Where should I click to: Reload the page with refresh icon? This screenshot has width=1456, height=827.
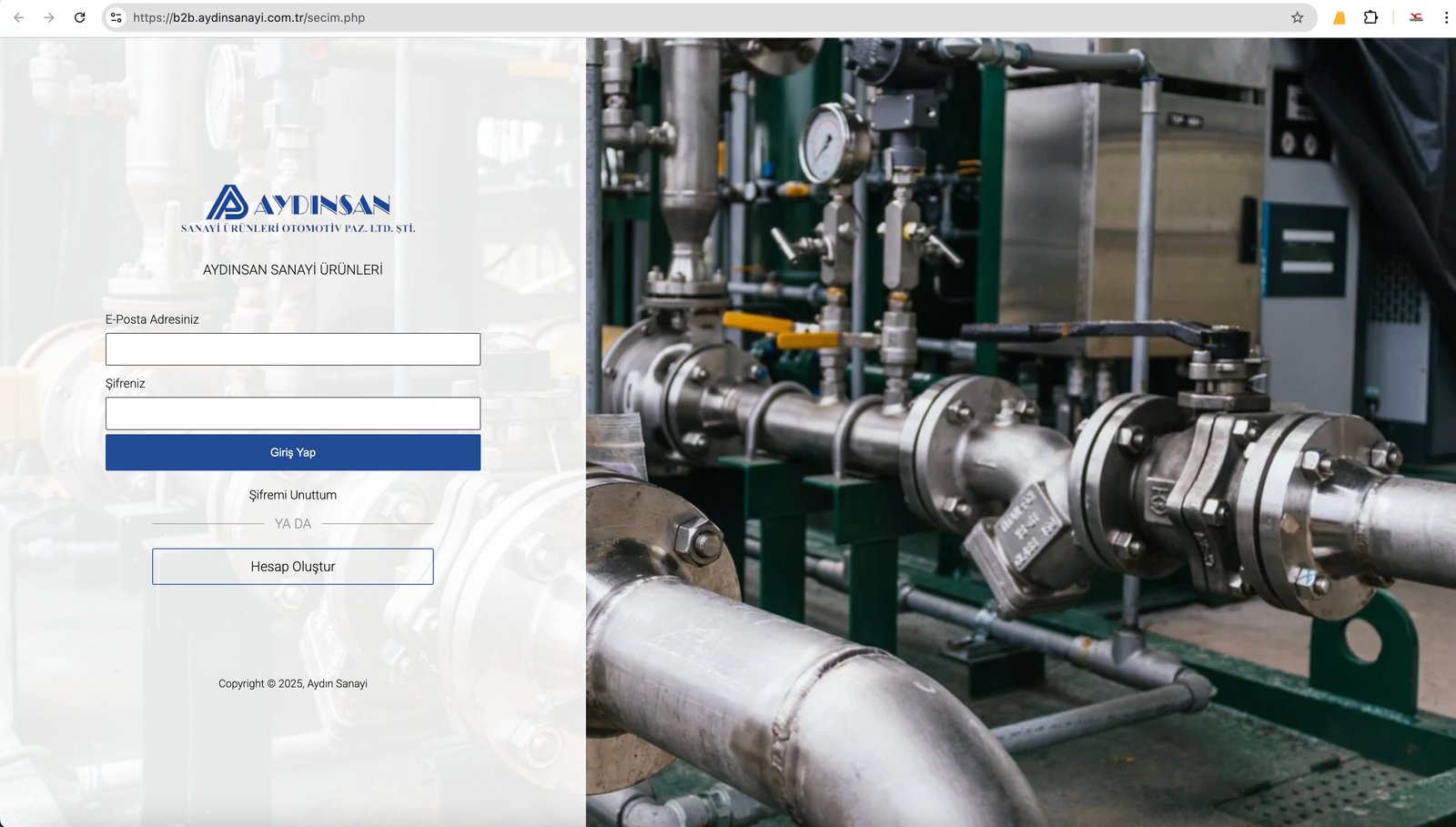click(80, 17)
